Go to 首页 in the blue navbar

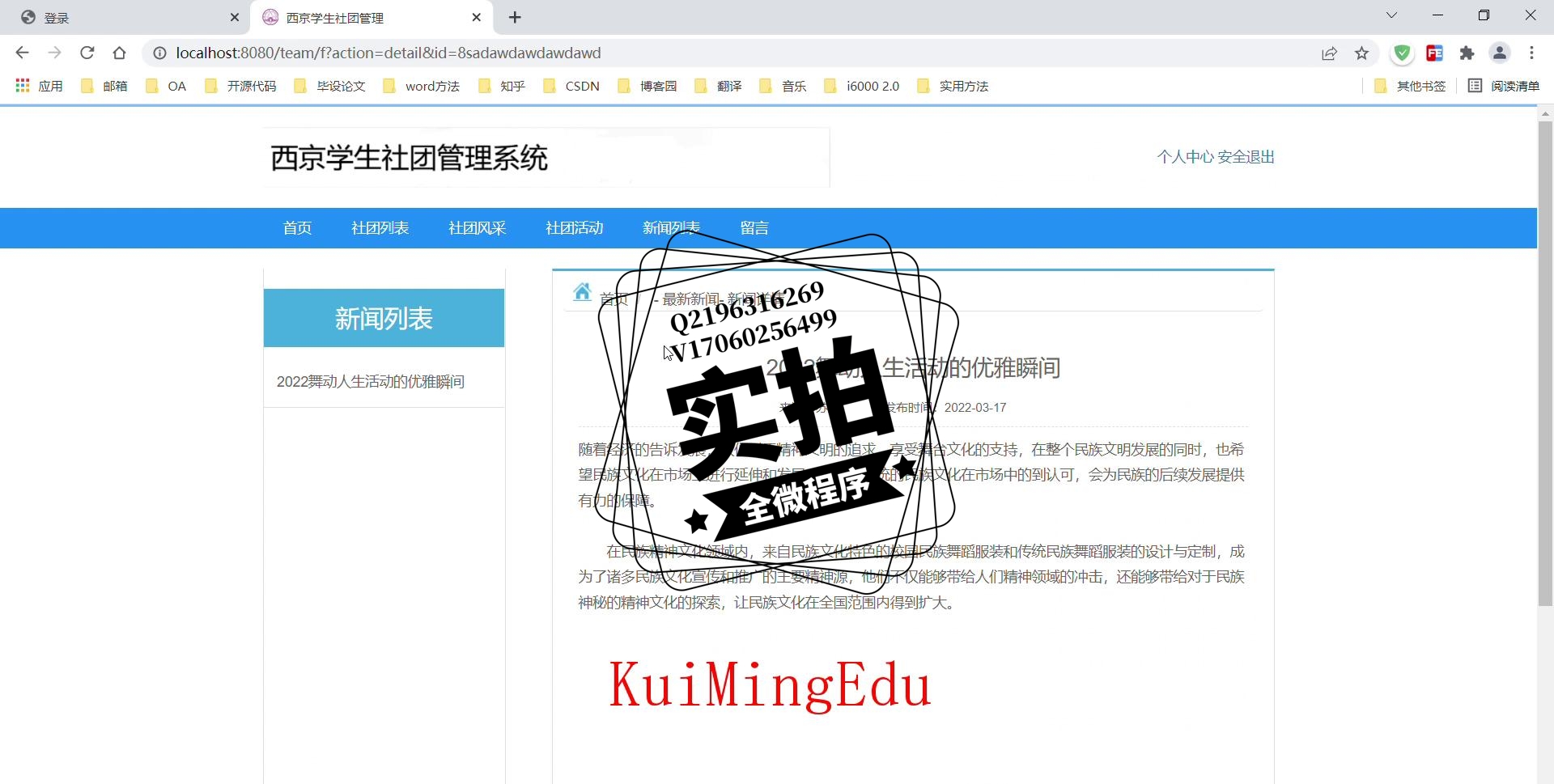[x=297, y=228]
